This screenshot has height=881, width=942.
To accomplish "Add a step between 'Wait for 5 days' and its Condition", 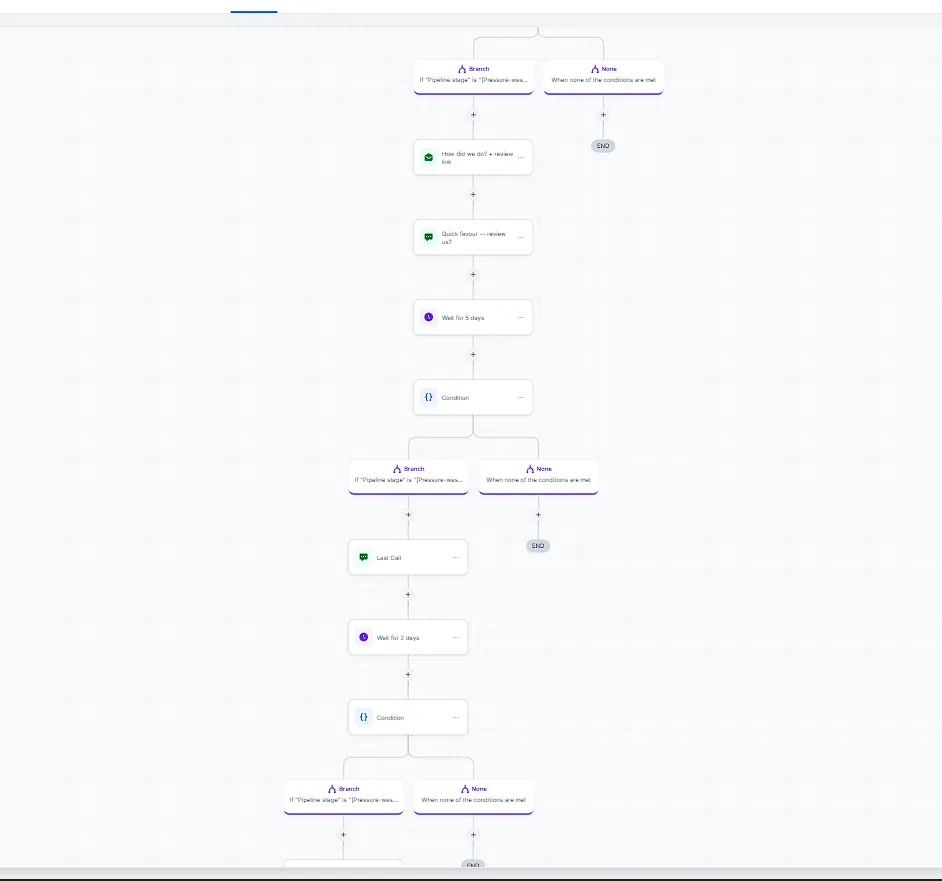I will [473, 355].
